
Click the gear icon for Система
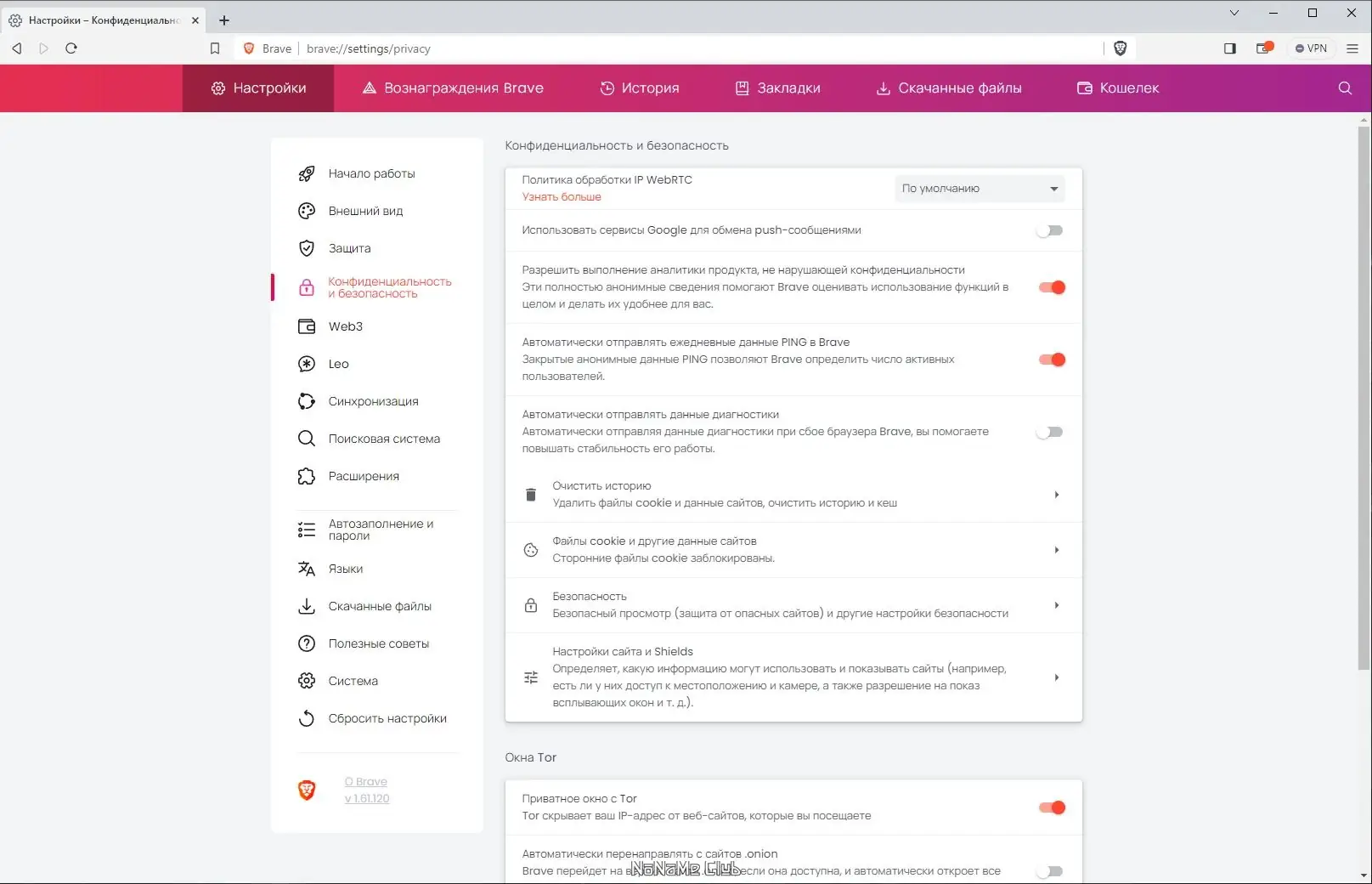click(307, 681)
